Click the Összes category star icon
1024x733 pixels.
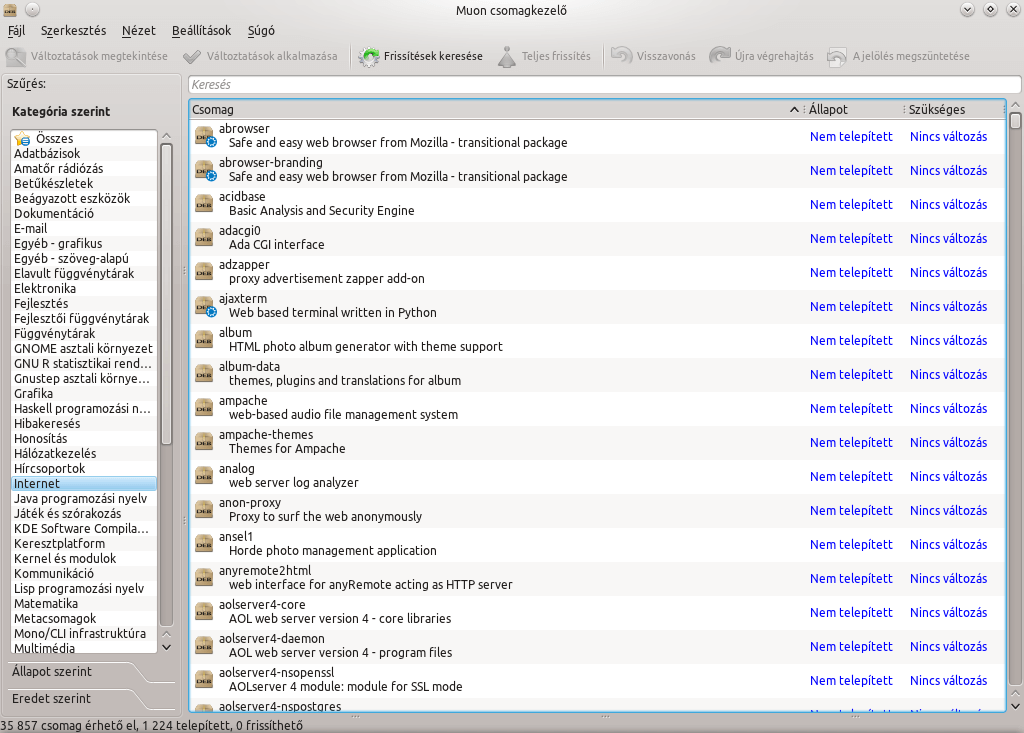coord(22,139)
